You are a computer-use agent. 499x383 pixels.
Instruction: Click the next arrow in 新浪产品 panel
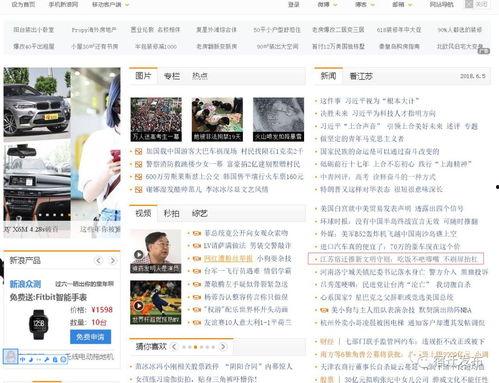coord(113,260)
